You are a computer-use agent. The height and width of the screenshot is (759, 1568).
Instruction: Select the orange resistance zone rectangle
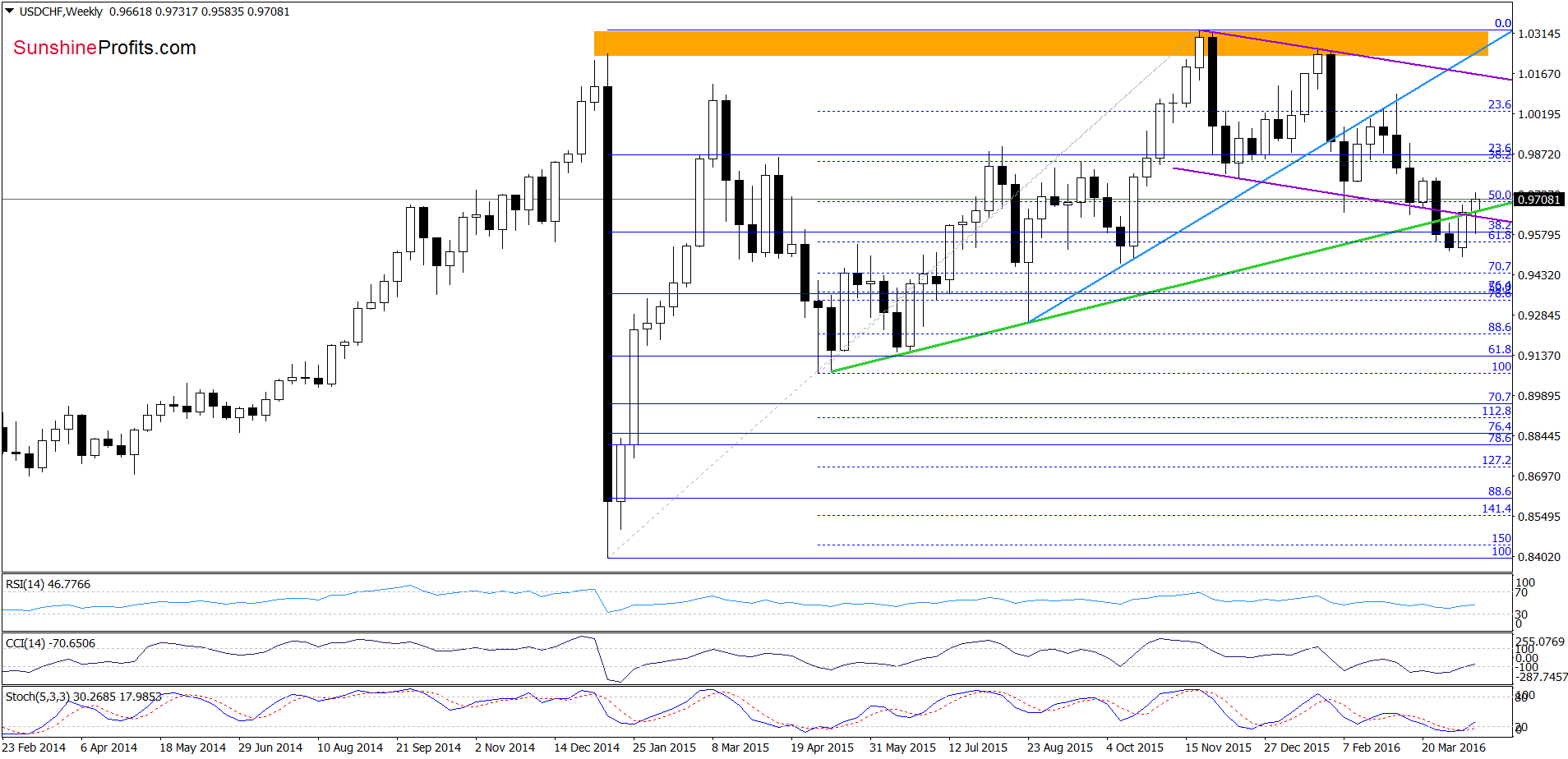coord(1040,44)
